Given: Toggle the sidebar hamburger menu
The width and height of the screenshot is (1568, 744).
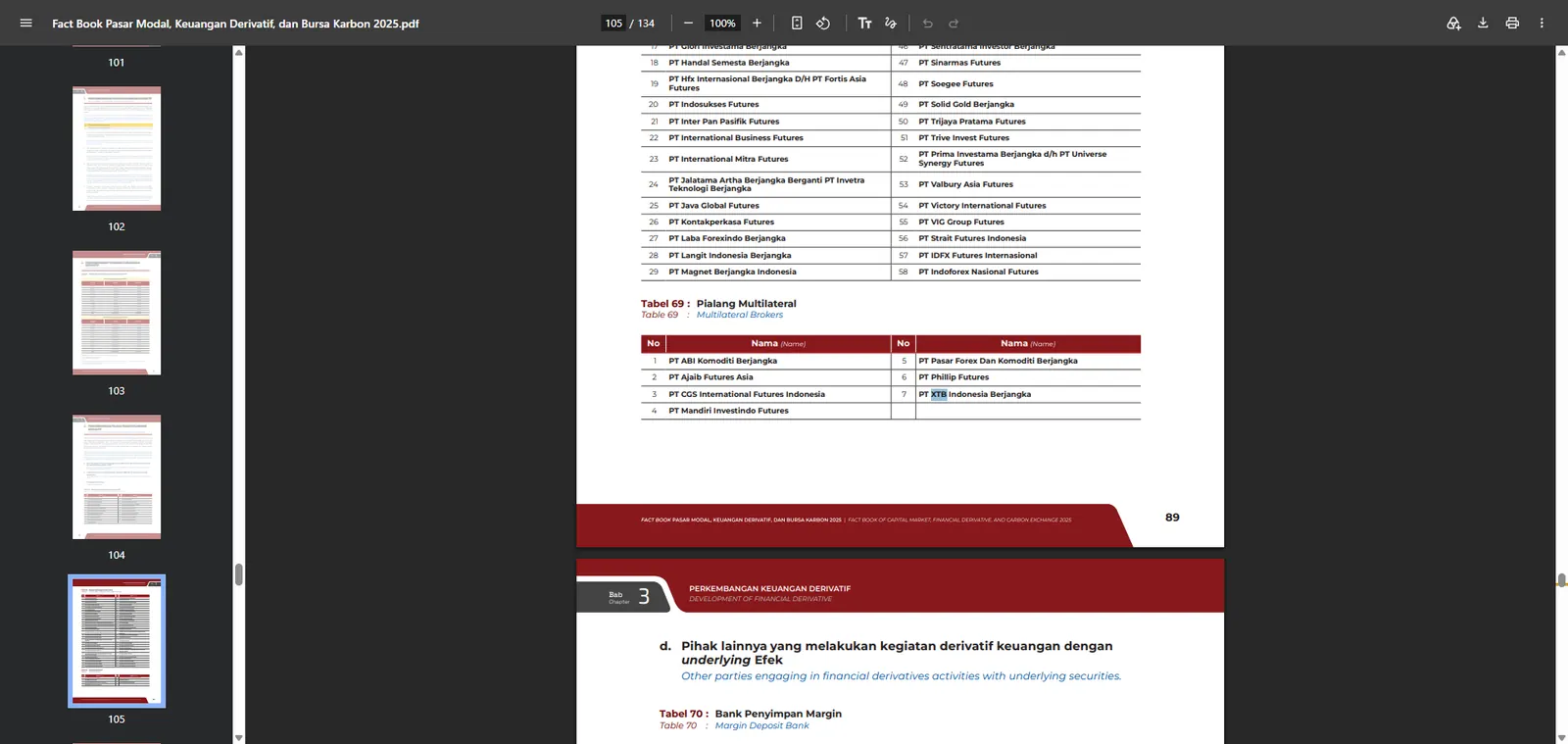Looking at the screenshot, I should click(x=26, y=23).
